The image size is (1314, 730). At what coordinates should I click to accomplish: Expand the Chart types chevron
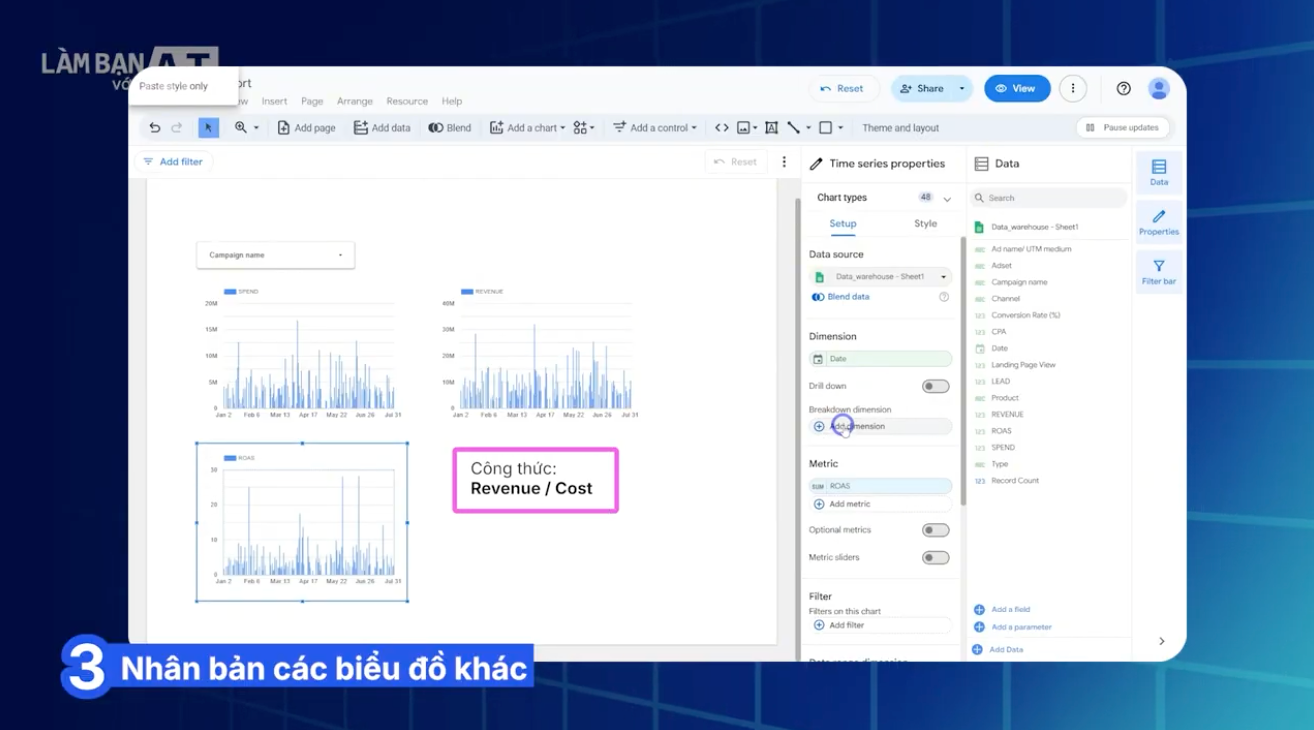(947, 199)
